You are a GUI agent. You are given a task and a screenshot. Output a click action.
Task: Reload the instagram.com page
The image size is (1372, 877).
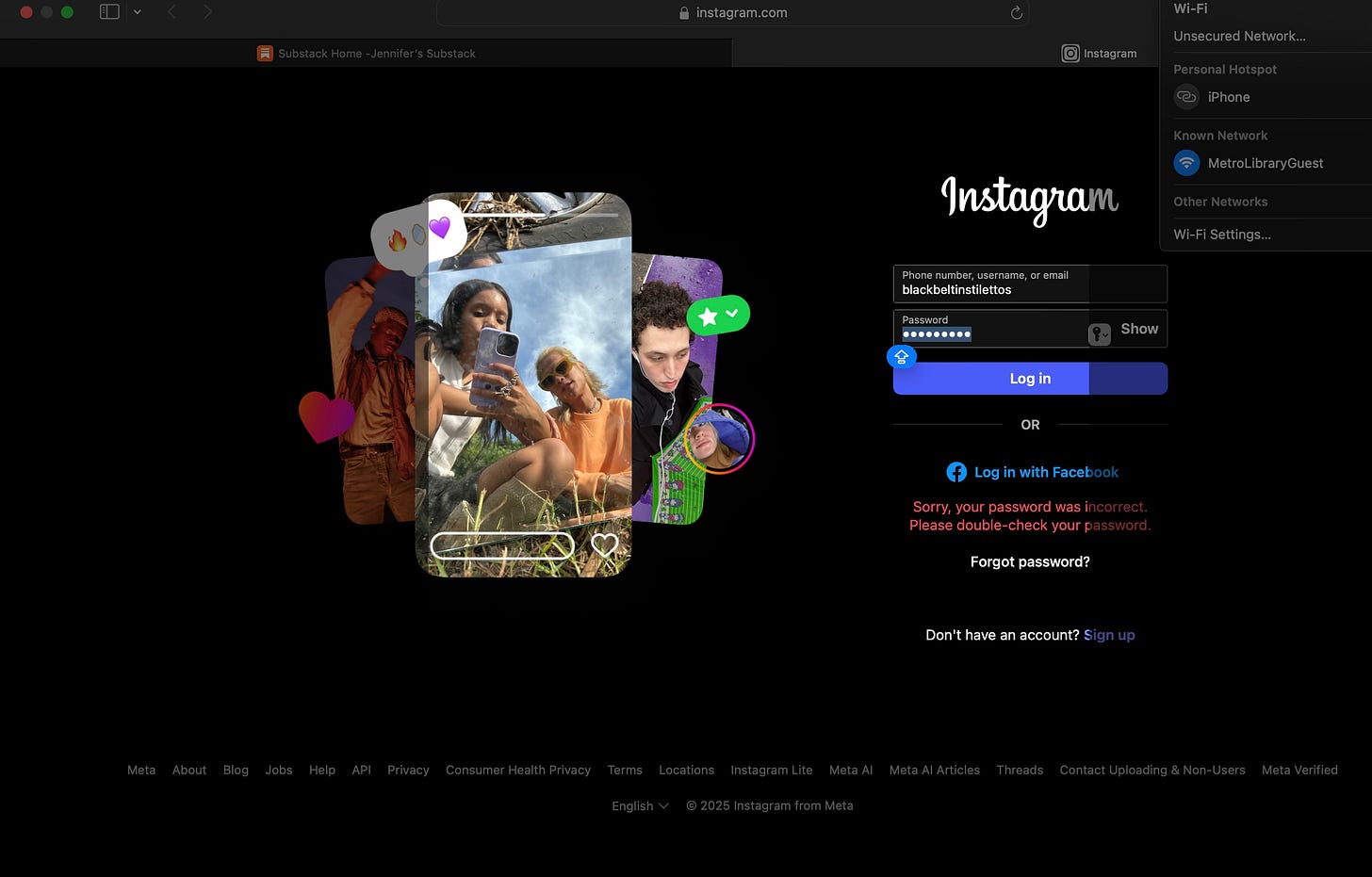tap(1016, 12)
